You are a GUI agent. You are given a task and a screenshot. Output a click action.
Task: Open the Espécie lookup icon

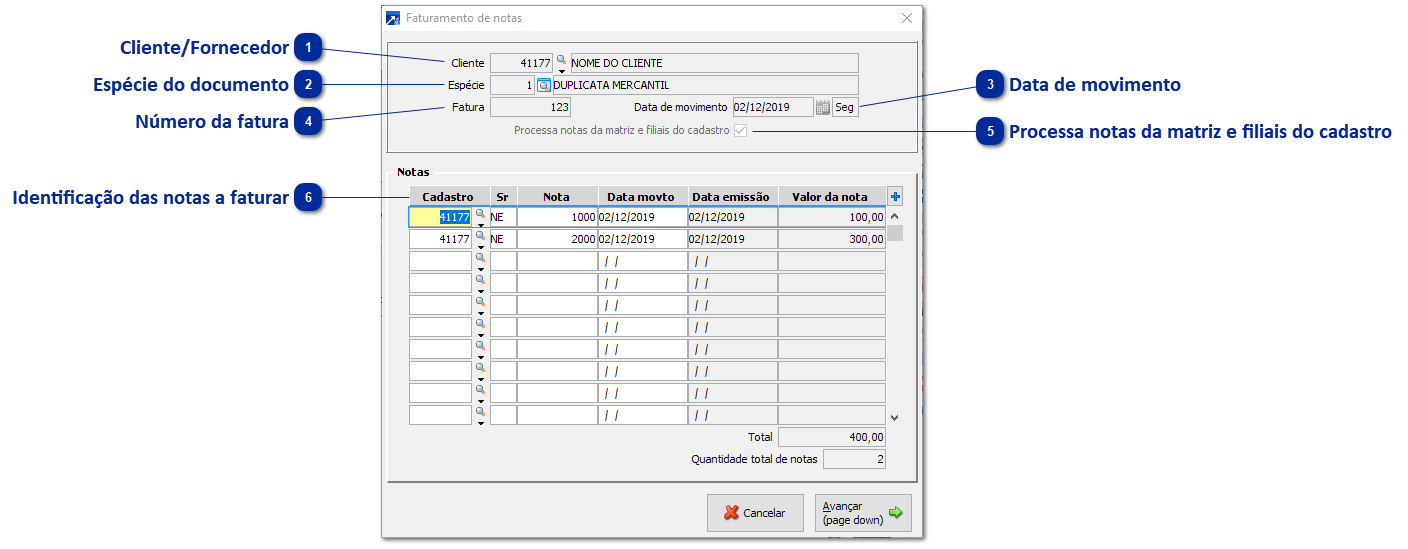[543, 85]
